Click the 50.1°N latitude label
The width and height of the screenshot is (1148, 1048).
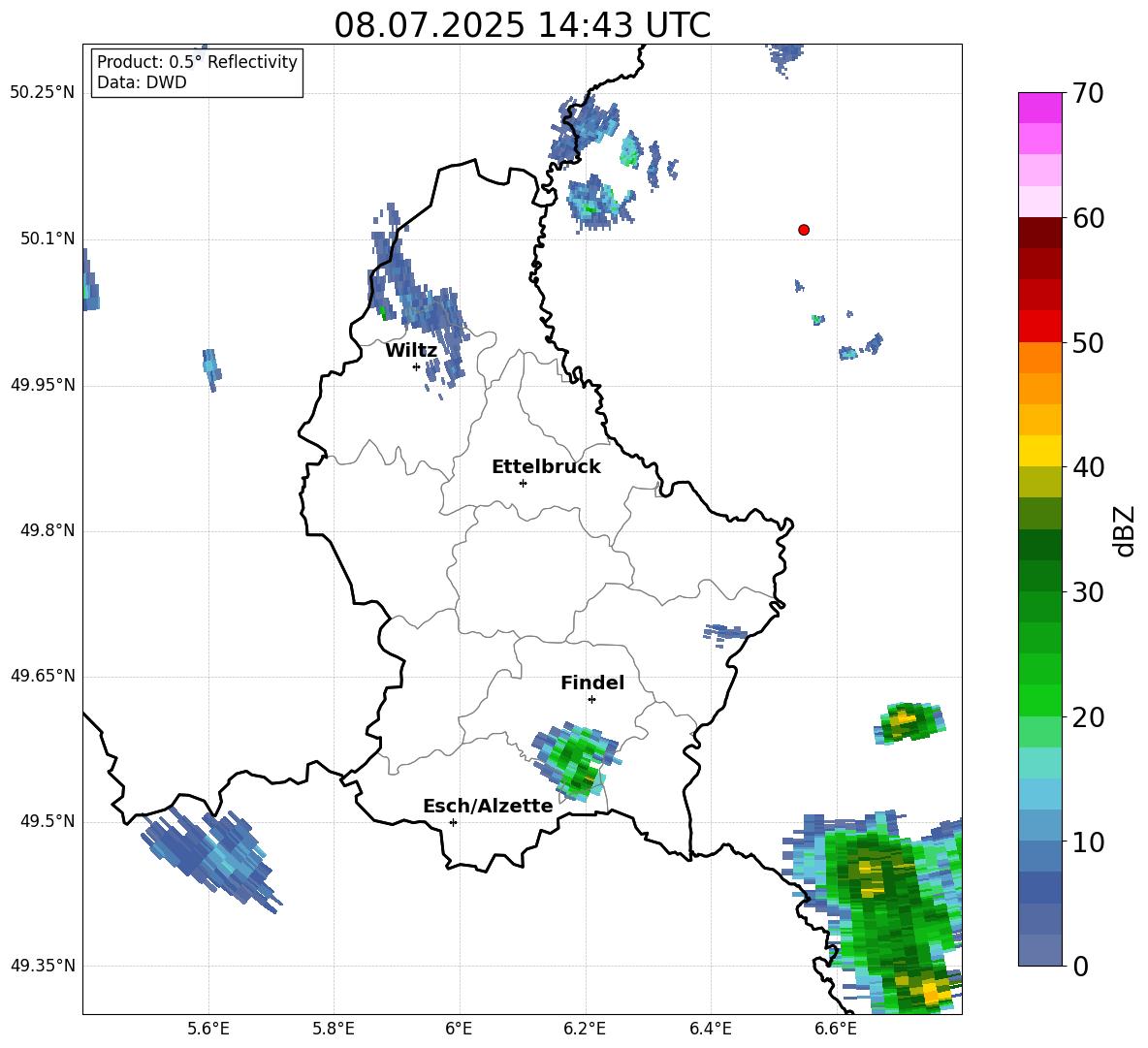[x=48, y=238]
